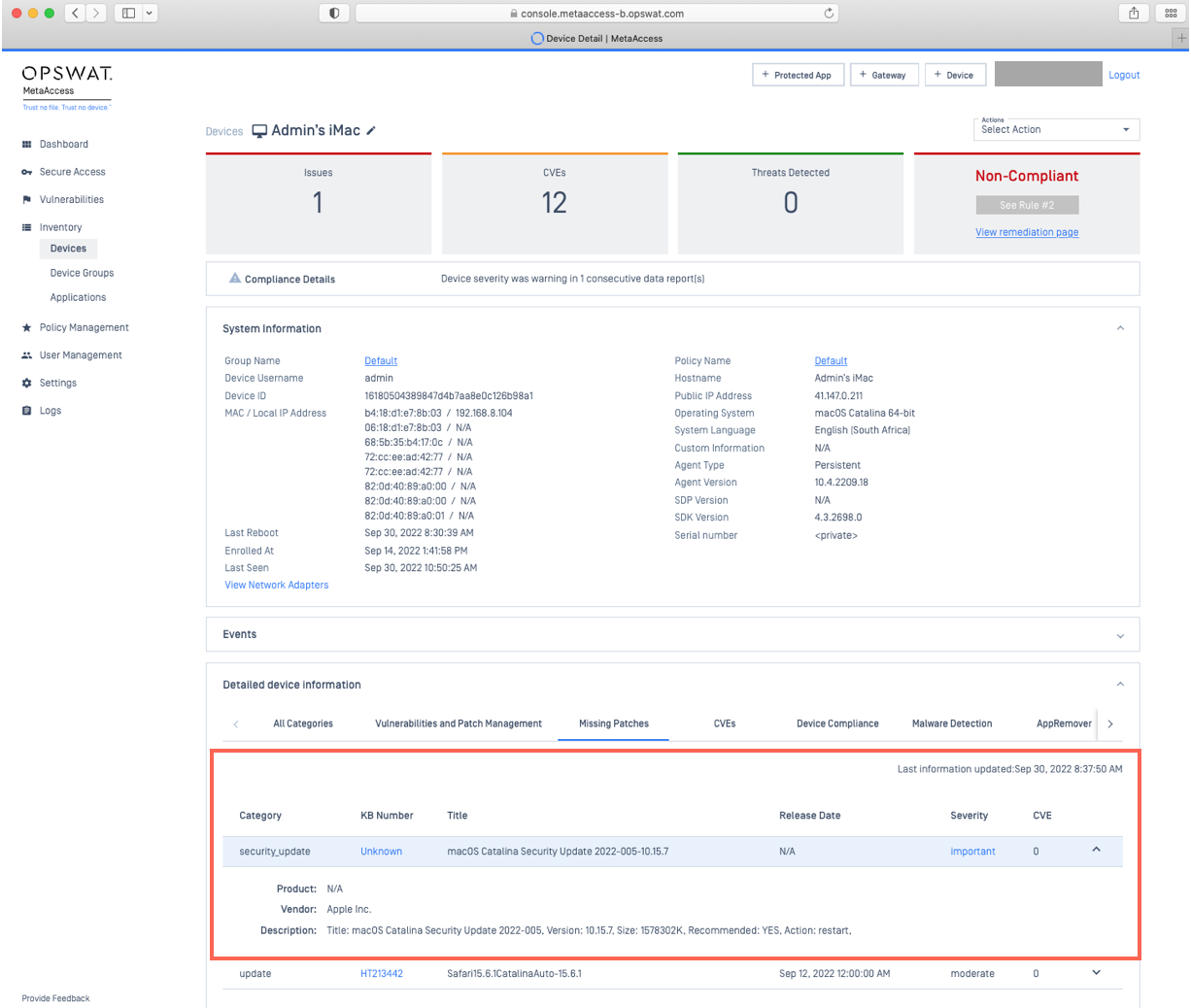Image resolution: width=1191 pixels, height=1008 pixels.
Task: Open the Malware Detection tab
Action: pos(952,723)
